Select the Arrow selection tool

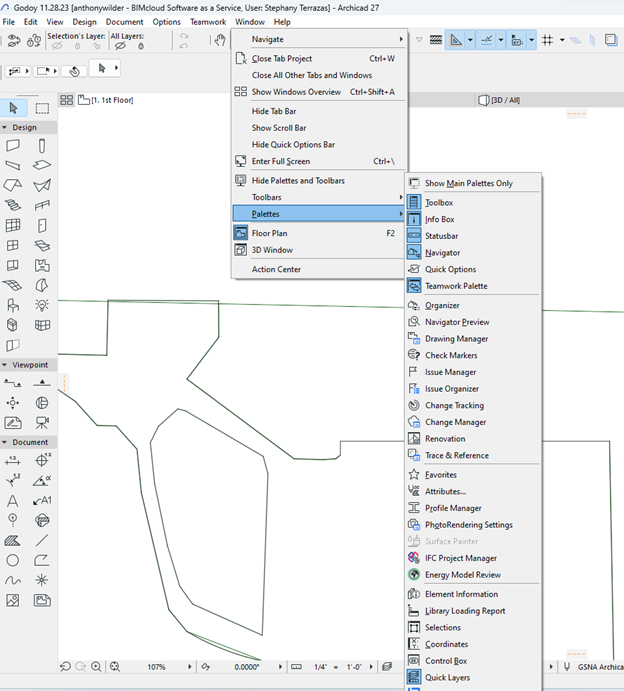(x=13, y=108)
